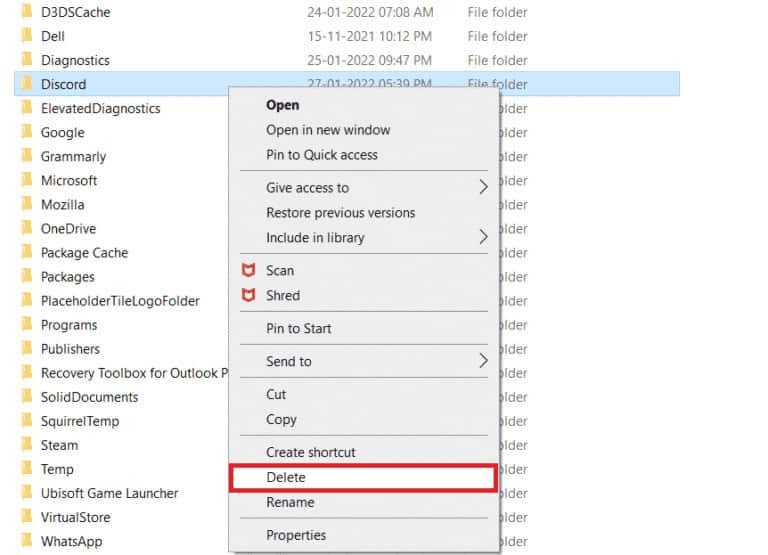Click the date 25-01-2022 09:47 PM
This screenshot has height=555, width=768.
click(x=370, y=60)
